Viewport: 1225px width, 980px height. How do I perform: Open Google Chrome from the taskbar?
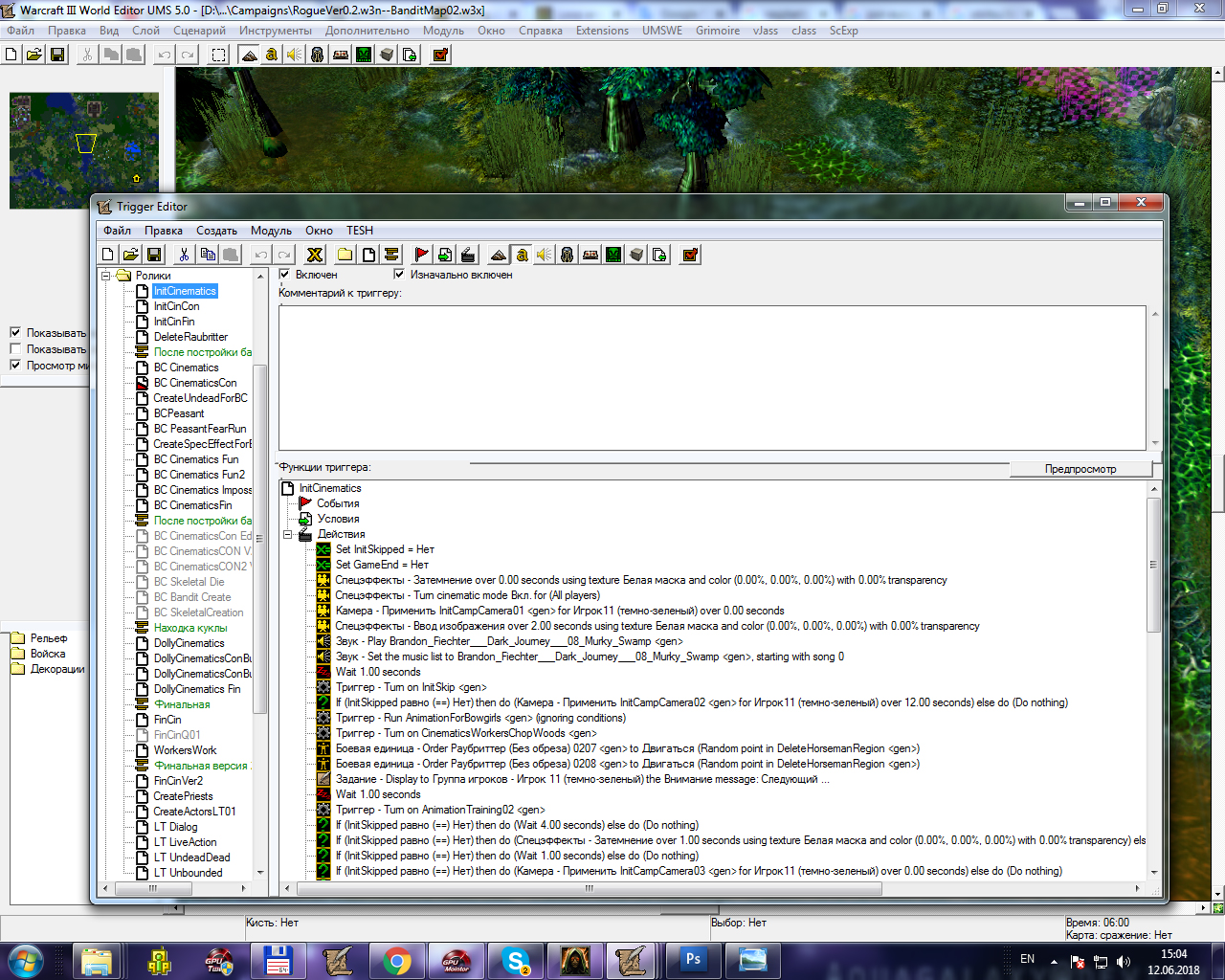tap(397, 961)
